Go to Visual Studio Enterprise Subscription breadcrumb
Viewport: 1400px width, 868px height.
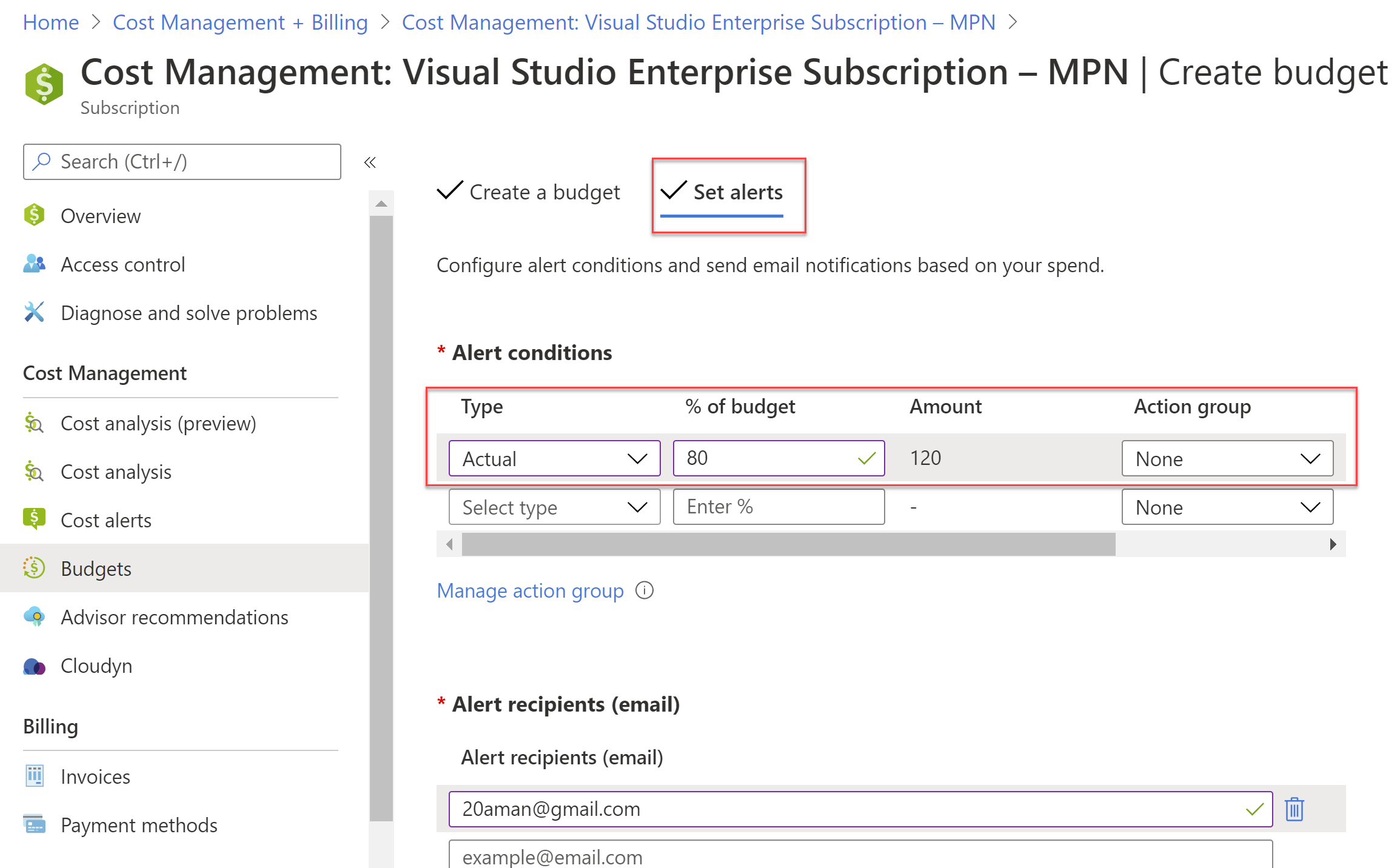tap(698, 22)
